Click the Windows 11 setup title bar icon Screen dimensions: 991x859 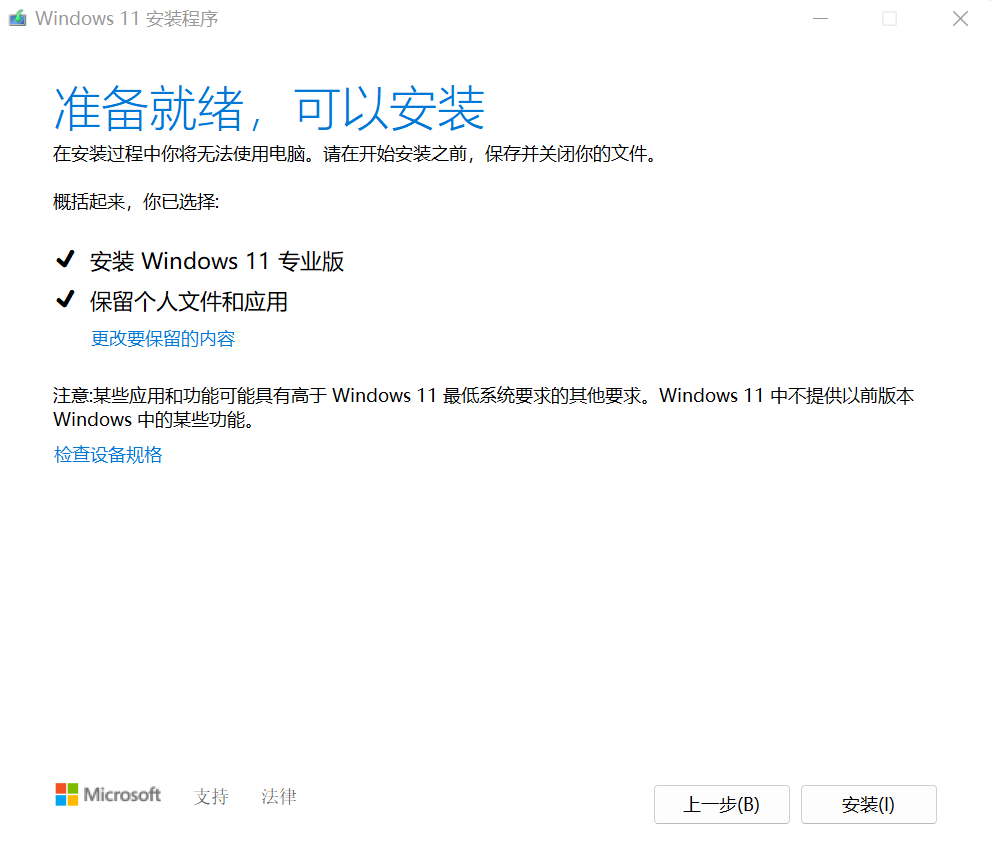point(18,18)
